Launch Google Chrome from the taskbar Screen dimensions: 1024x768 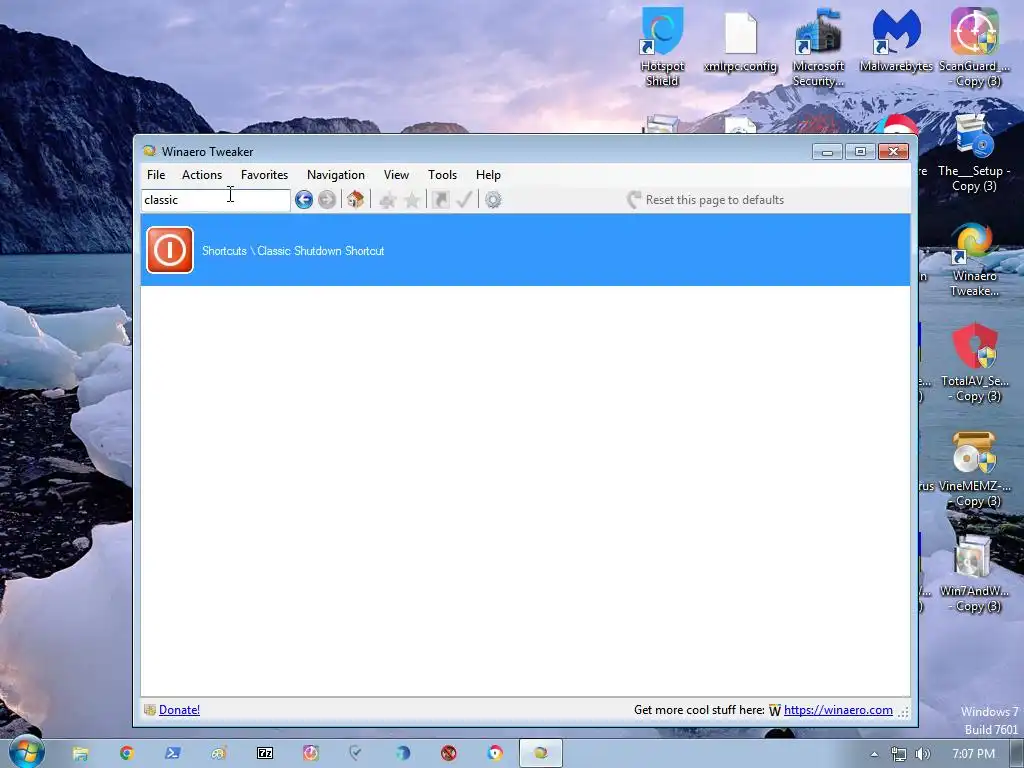[x=127, y=754]
